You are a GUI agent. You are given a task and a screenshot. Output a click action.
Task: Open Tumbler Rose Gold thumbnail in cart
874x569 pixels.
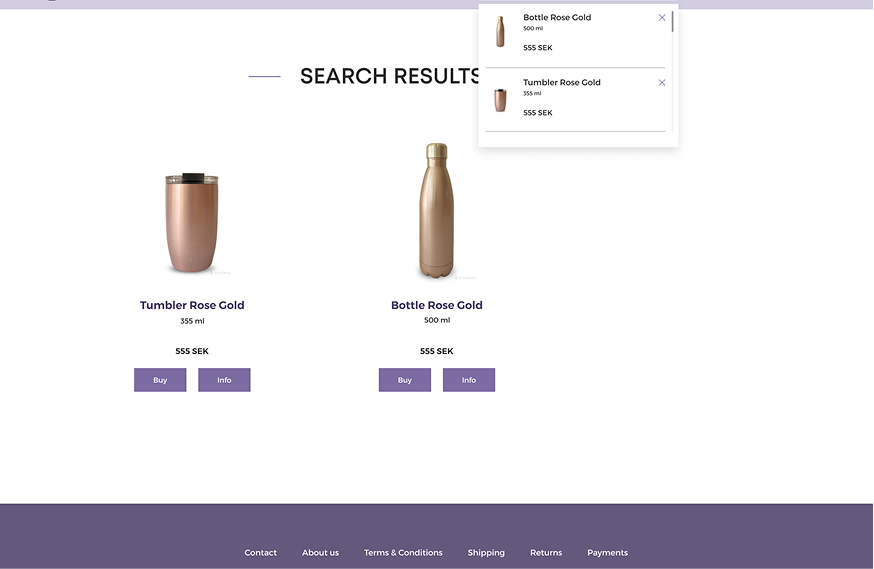click(500, 100)
